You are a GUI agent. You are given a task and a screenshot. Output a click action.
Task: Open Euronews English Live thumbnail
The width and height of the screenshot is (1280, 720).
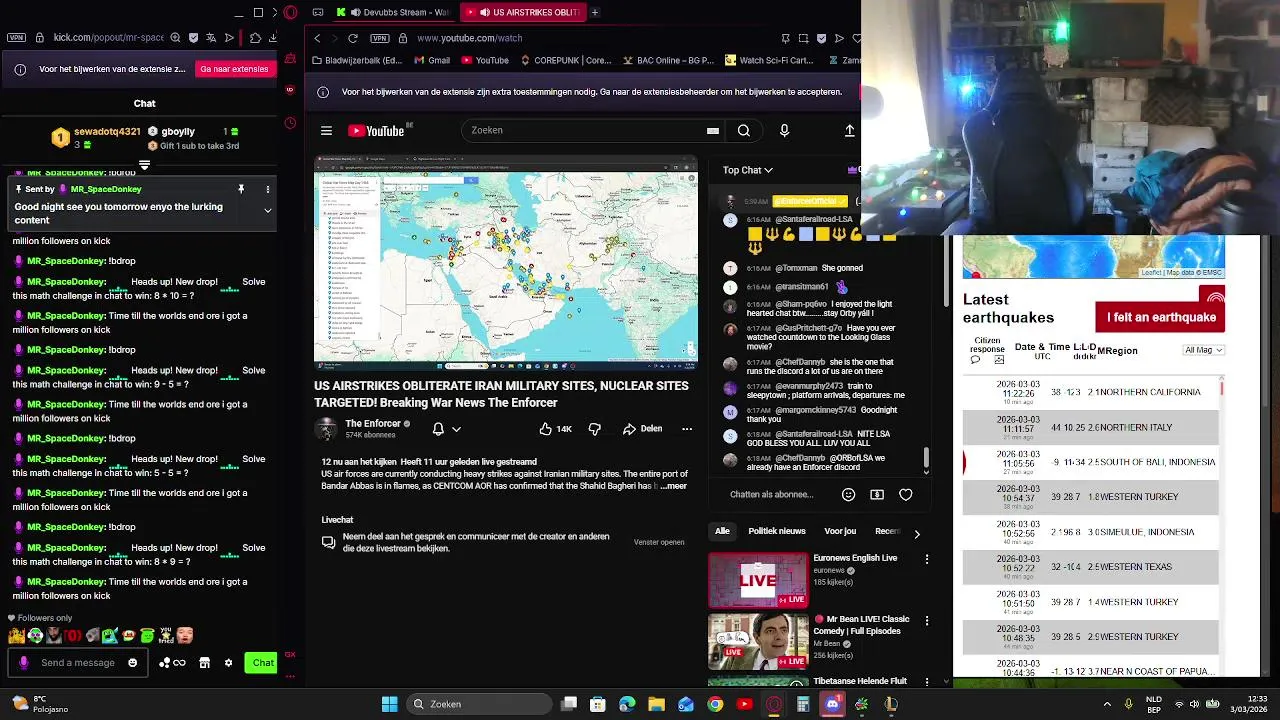point(758,580)
